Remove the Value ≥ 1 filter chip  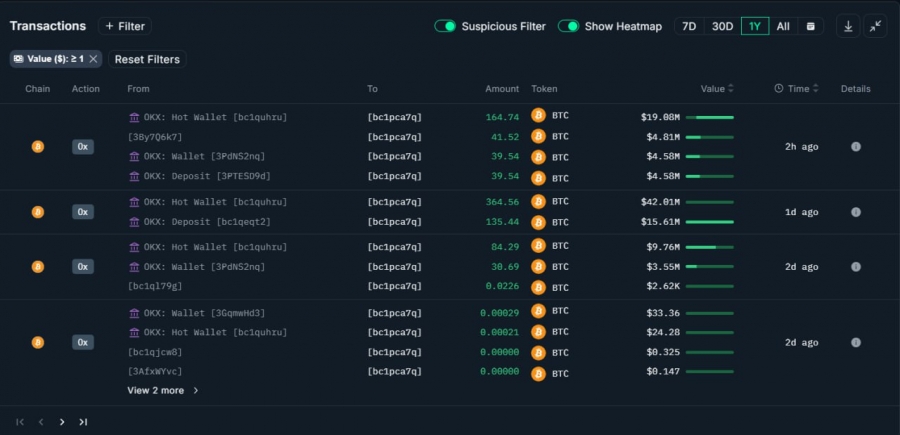pyautogui.click(x=93, y=59)
